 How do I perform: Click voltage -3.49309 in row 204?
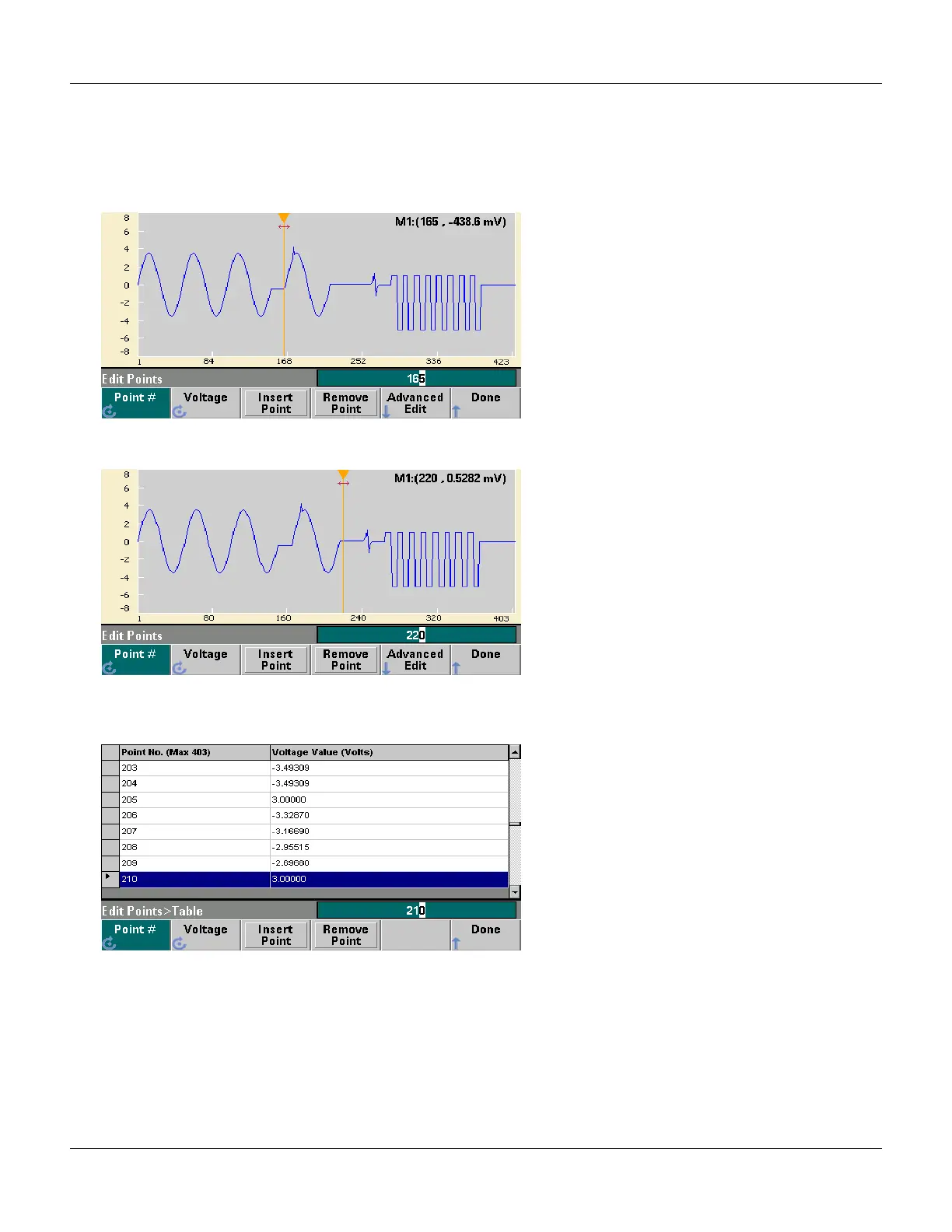(389, 784)
